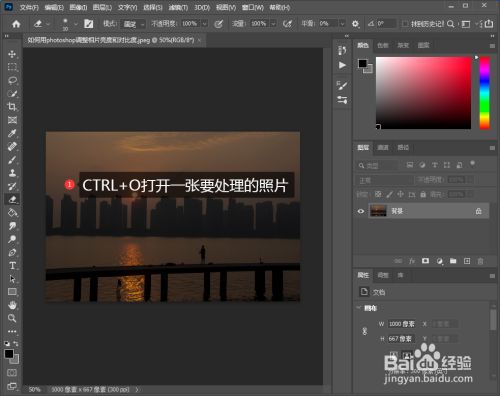Click the rainbow hue slider strip
Screen dimensions: 500x396
(x=485, y=93)
